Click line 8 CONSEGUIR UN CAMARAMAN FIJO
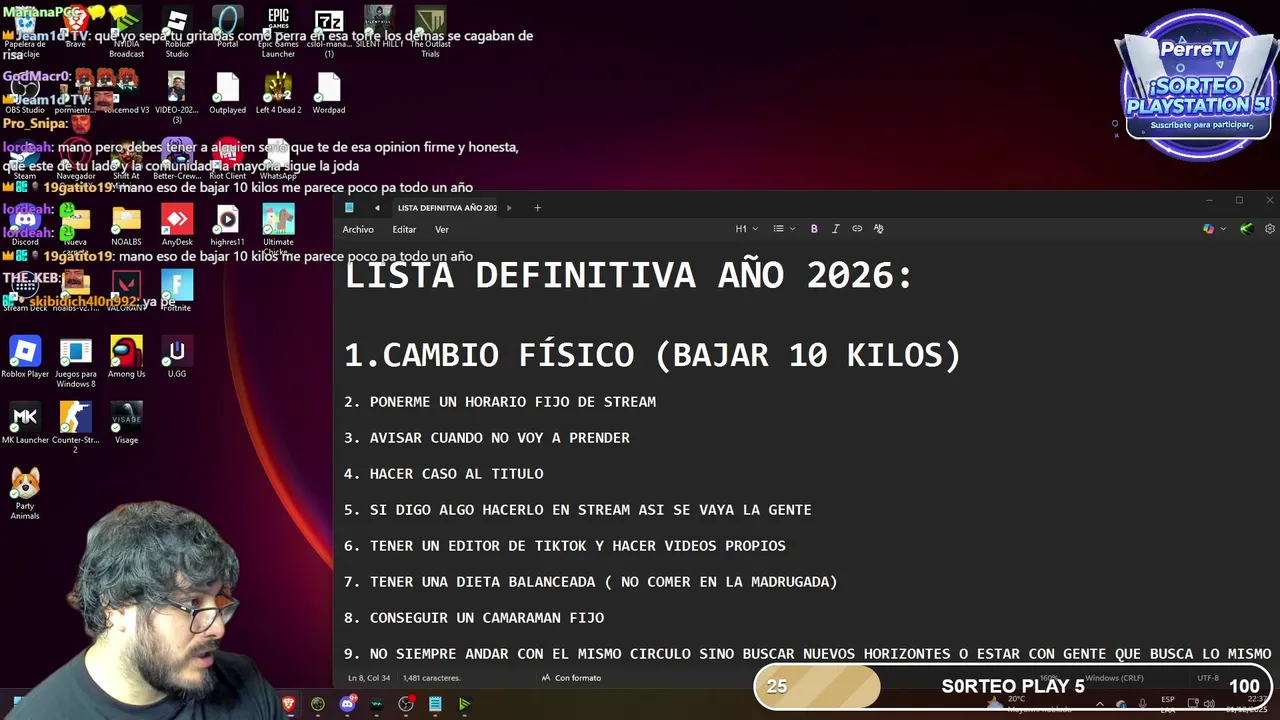 [x=474, y=618]
